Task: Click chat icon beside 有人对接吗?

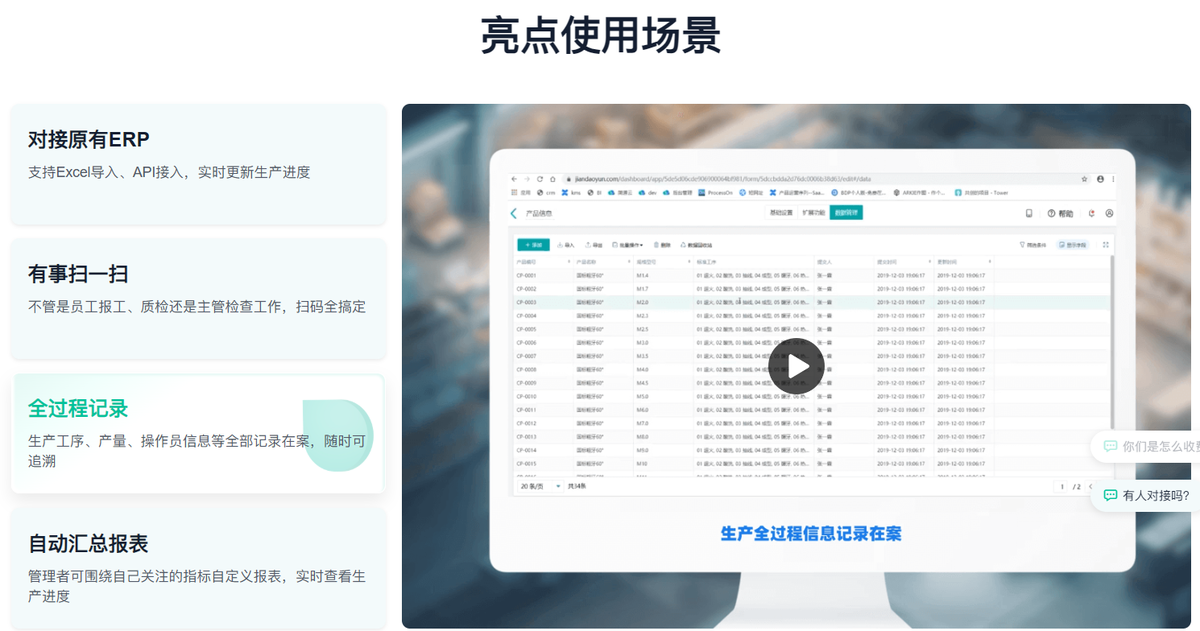Action: 1110,495
